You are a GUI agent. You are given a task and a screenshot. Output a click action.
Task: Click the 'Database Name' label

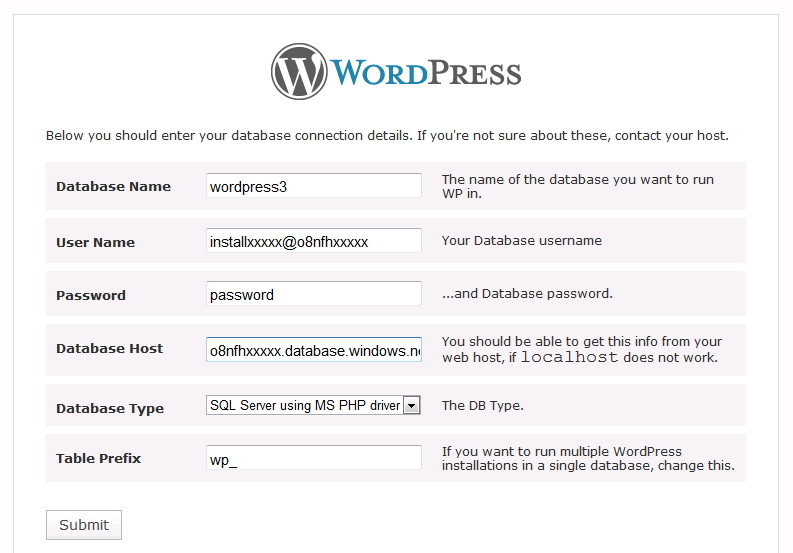[x=113, y=187]
